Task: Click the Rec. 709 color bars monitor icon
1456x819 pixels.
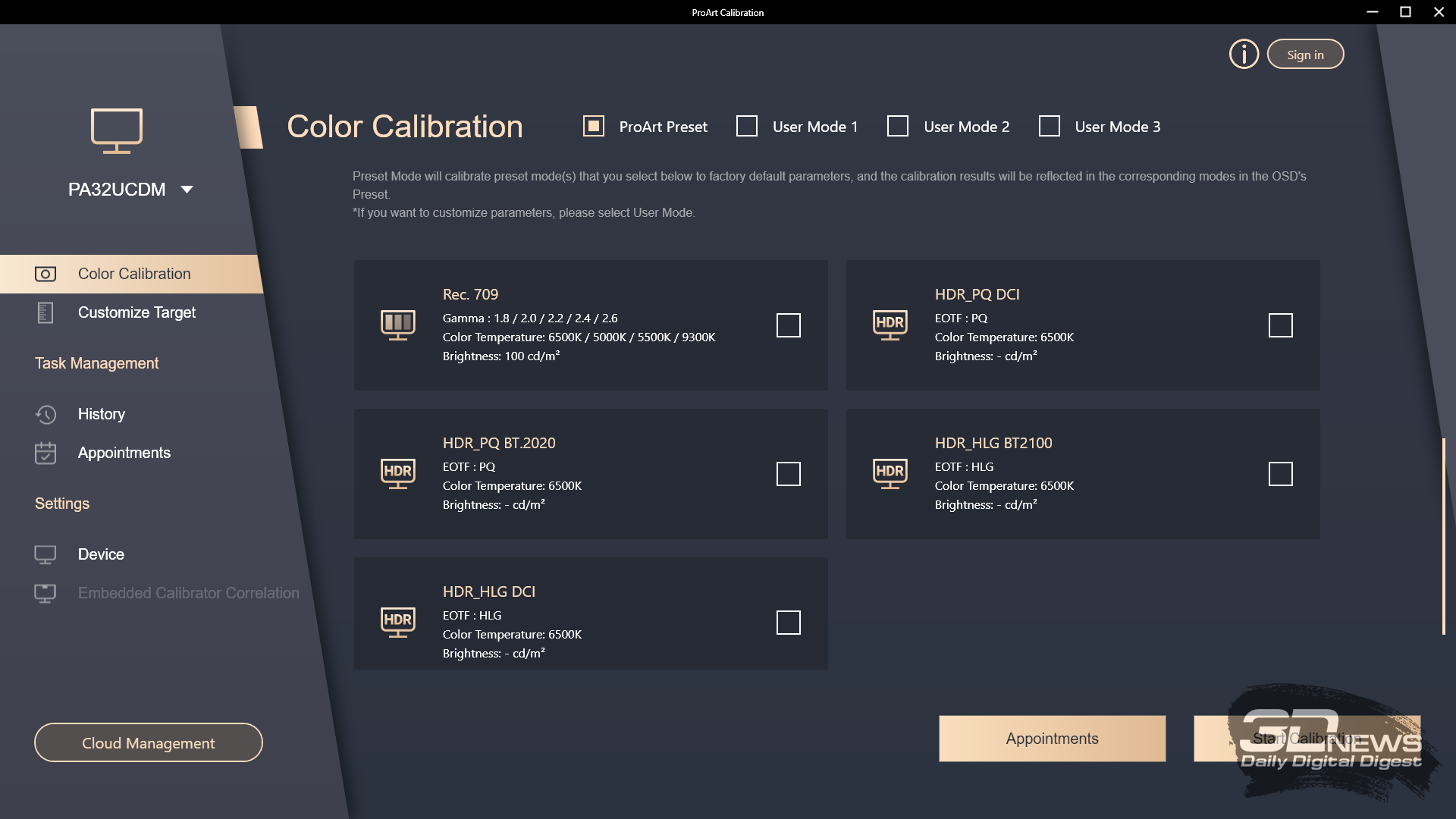Action: click(398, 325)
